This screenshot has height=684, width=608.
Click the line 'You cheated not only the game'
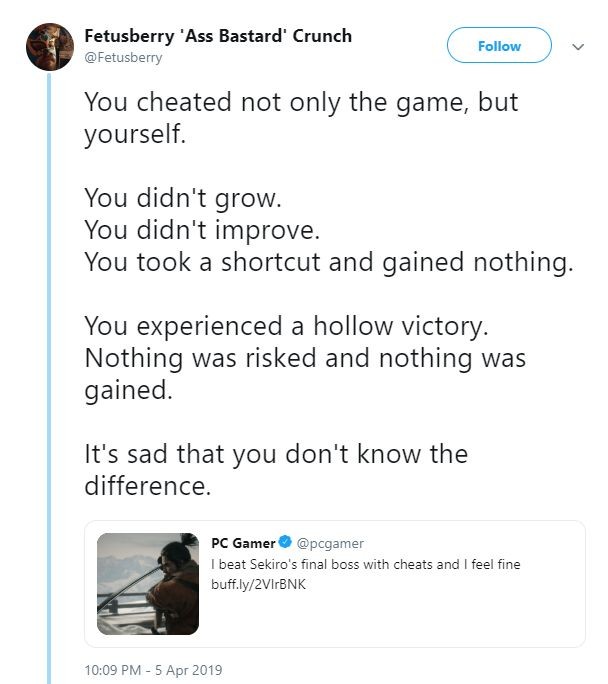301,103
